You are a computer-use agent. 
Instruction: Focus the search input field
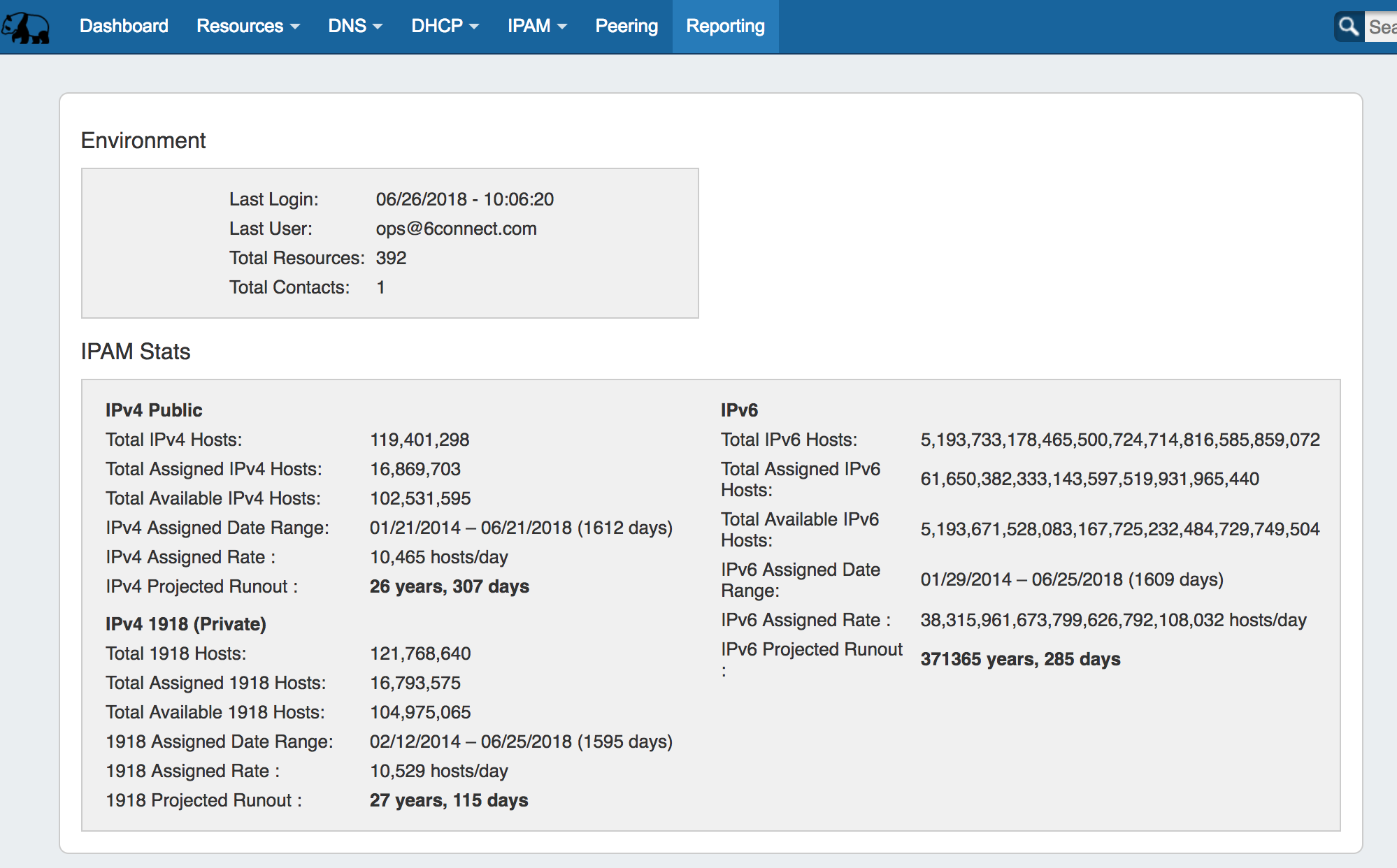tap(1382, 27)
